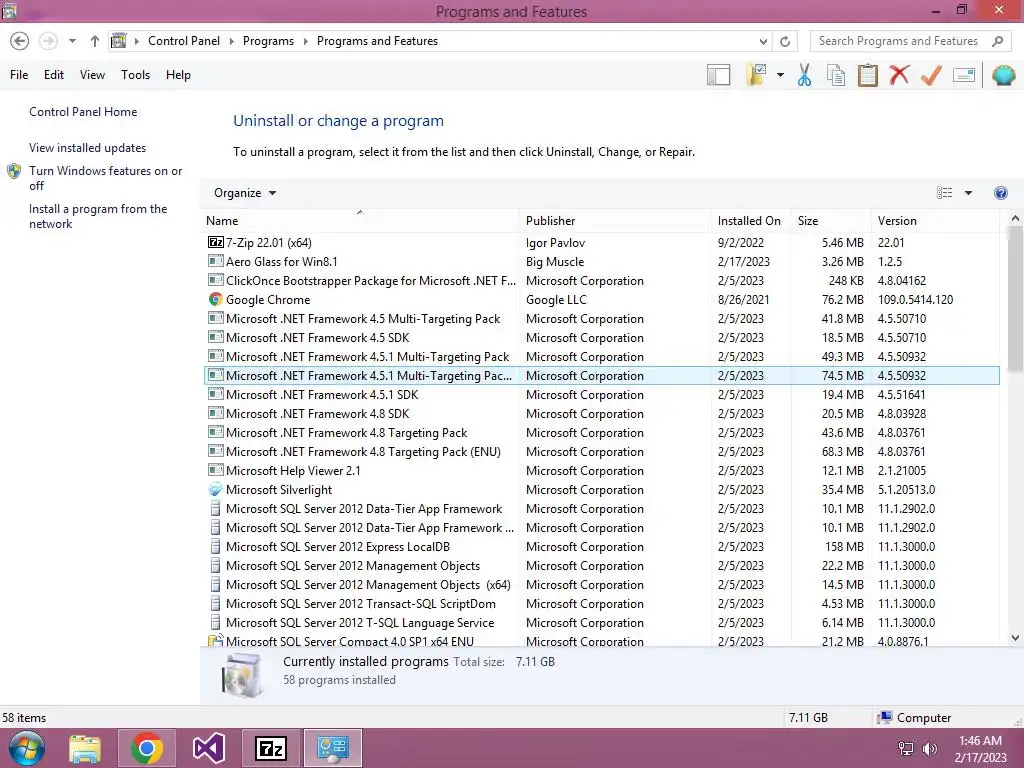Sort by the Publisher column header
1024x768 pixels.
click(615, 221)
